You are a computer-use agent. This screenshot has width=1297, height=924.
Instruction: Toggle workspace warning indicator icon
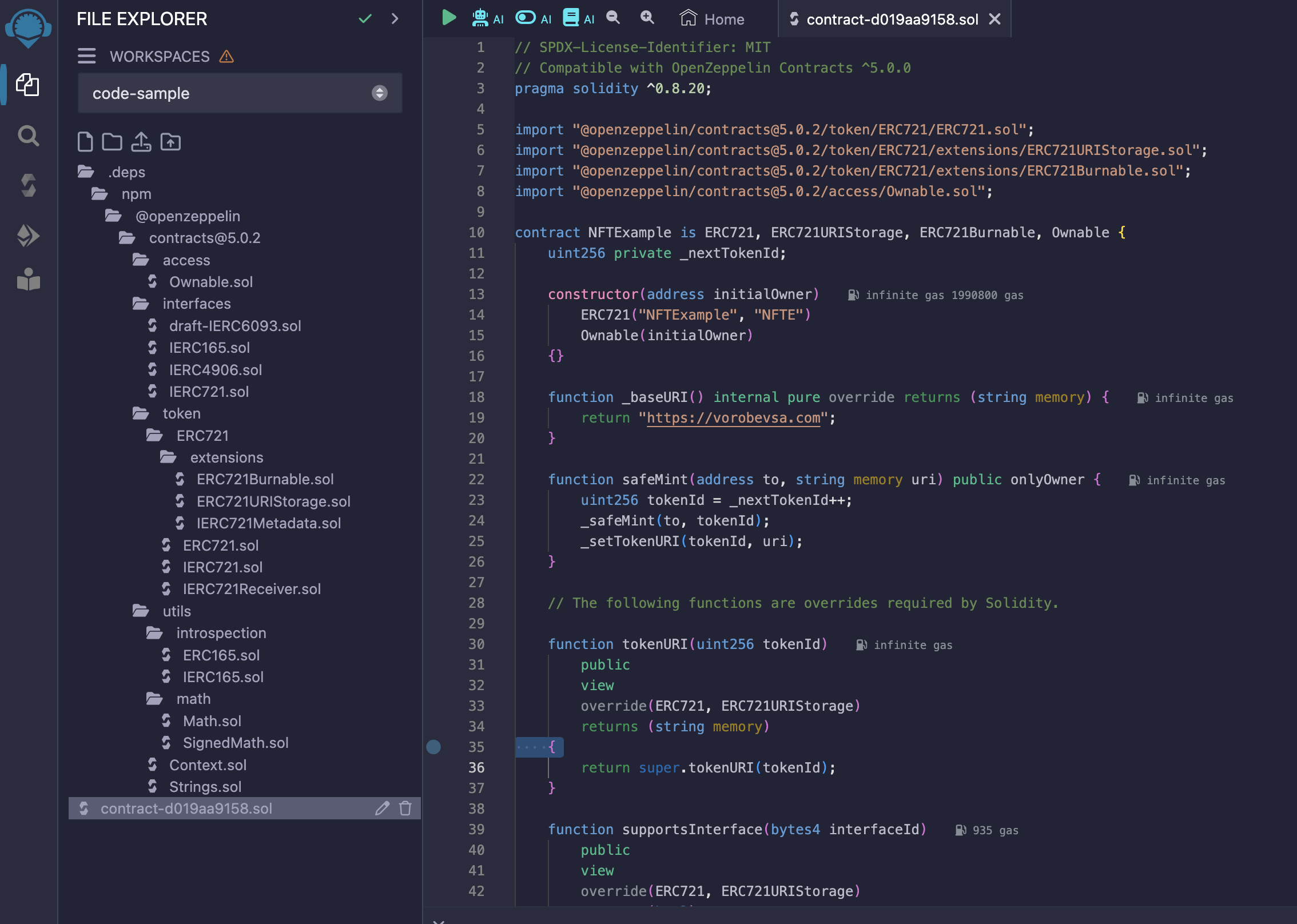(224, 56)
